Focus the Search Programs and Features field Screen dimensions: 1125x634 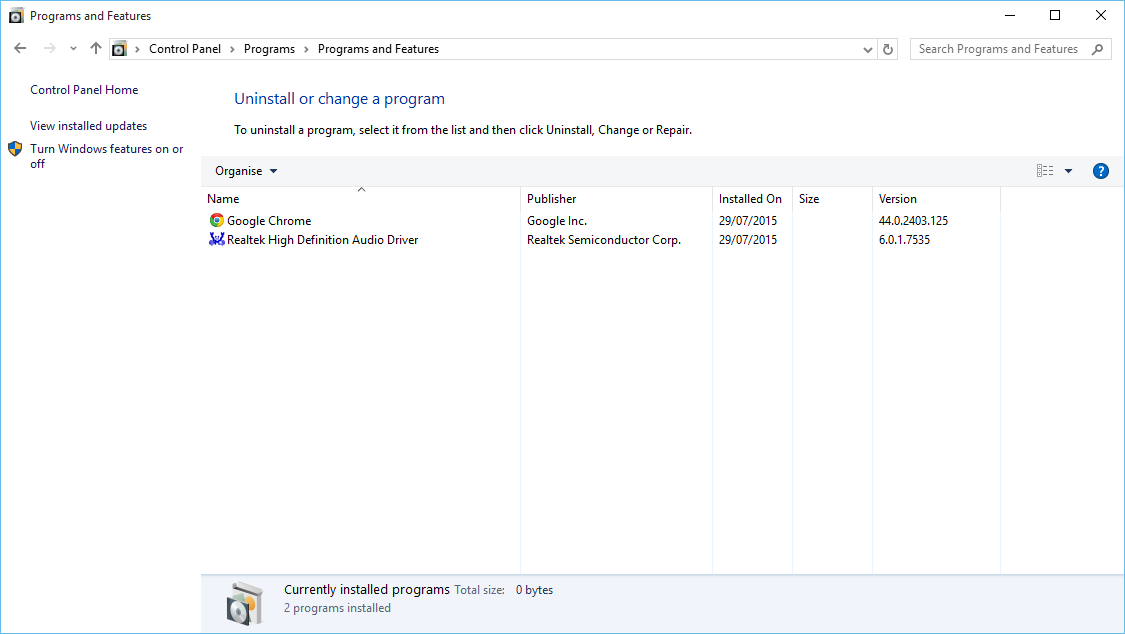(998, 49)
